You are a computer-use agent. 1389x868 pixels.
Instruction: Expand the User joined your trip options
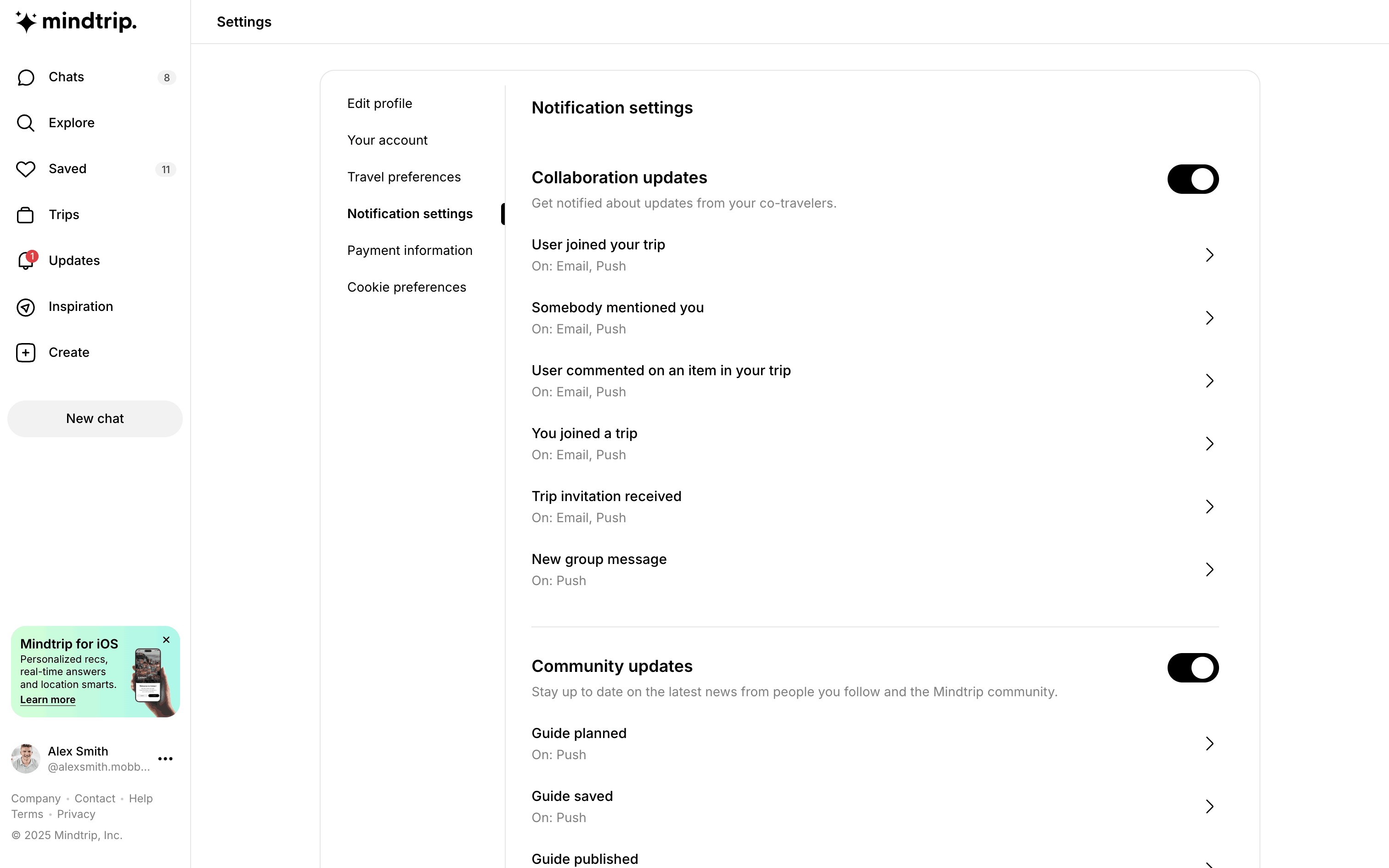click(1209, 255)
